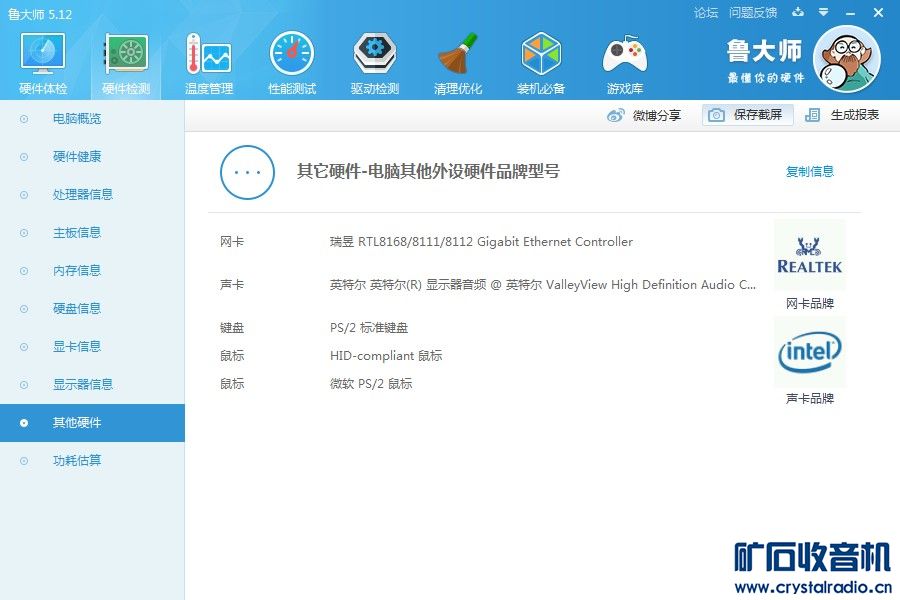This screenshot has width=900, height=600.
Task: Close the 鲁大师 window
Action: click(878, 12)
